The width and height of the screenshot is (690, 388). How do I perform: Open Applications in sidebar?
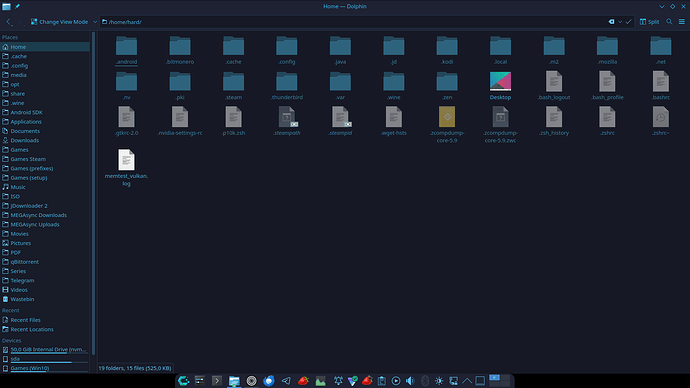(x=45, y=121)
